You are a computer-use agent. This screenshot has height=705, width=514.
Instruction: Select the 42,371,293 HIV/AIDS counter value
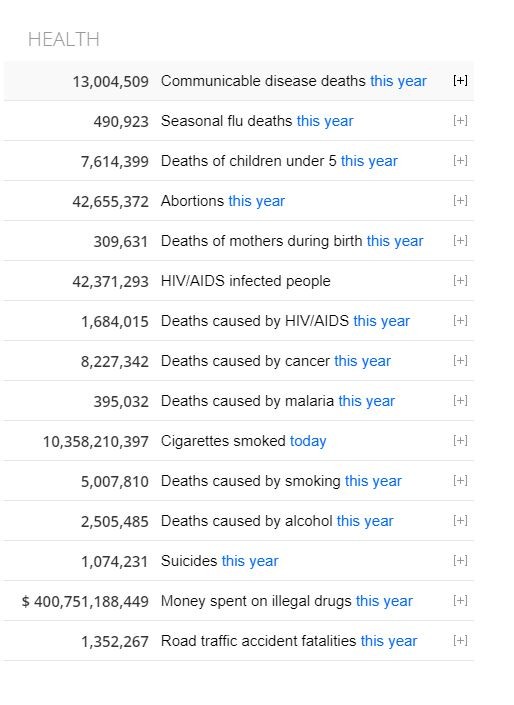pyautogui.click(x=110, y=281)
